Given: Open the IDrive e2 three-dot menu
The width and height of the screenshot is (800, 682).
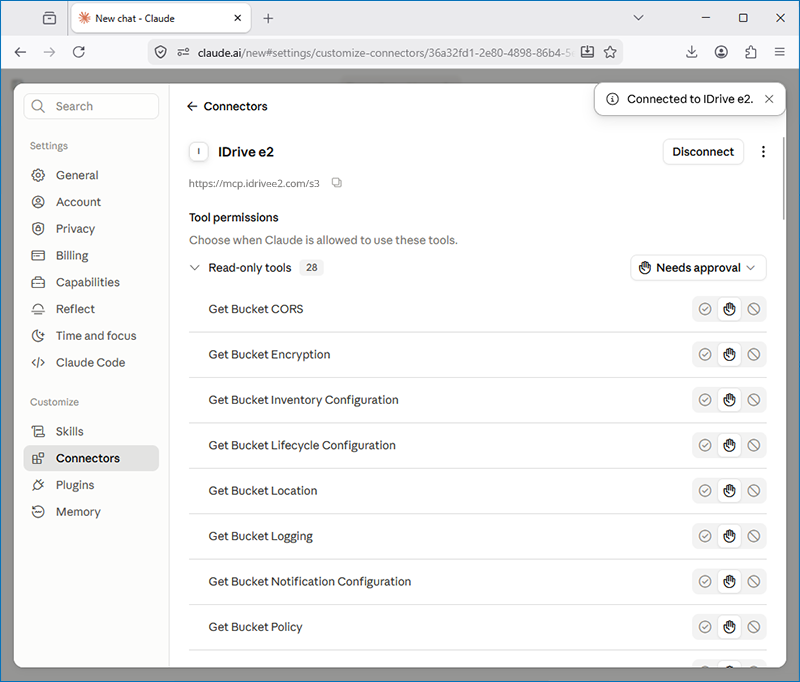Looking at the screenshot, I should (x=763, y=151).
